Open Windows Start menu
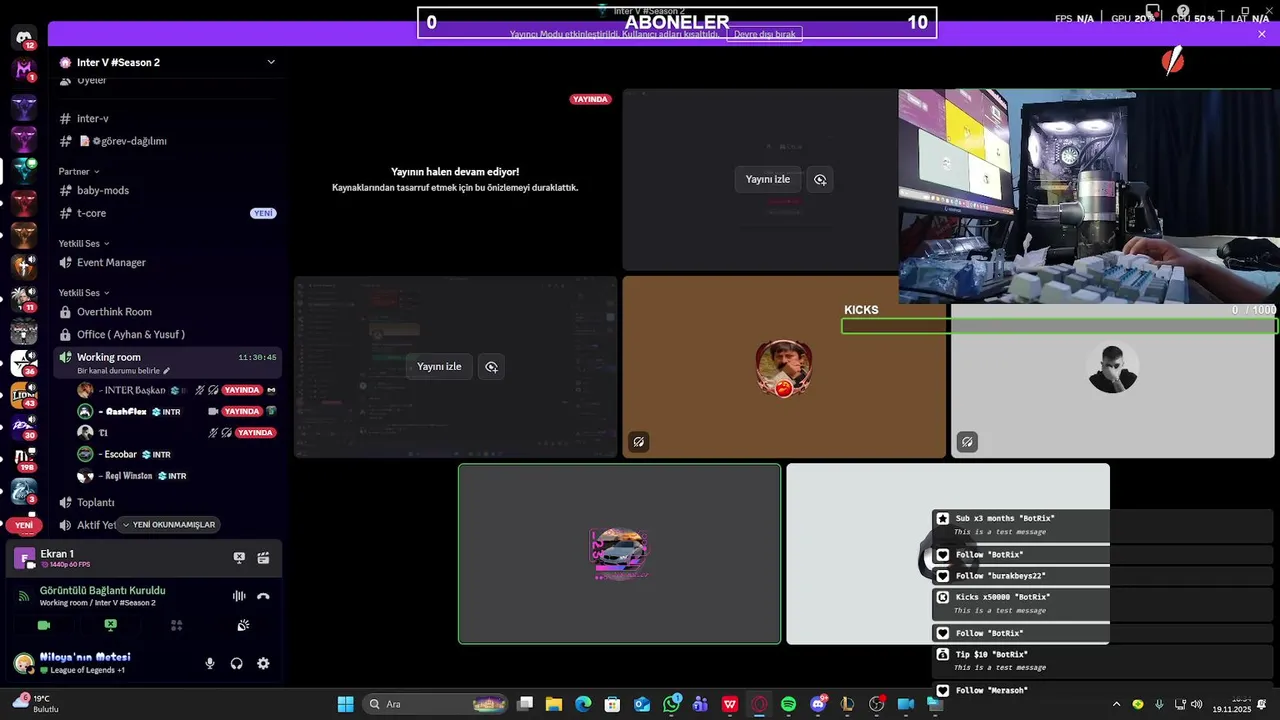This screenshot has width=1280, height=720. point(345,704)
